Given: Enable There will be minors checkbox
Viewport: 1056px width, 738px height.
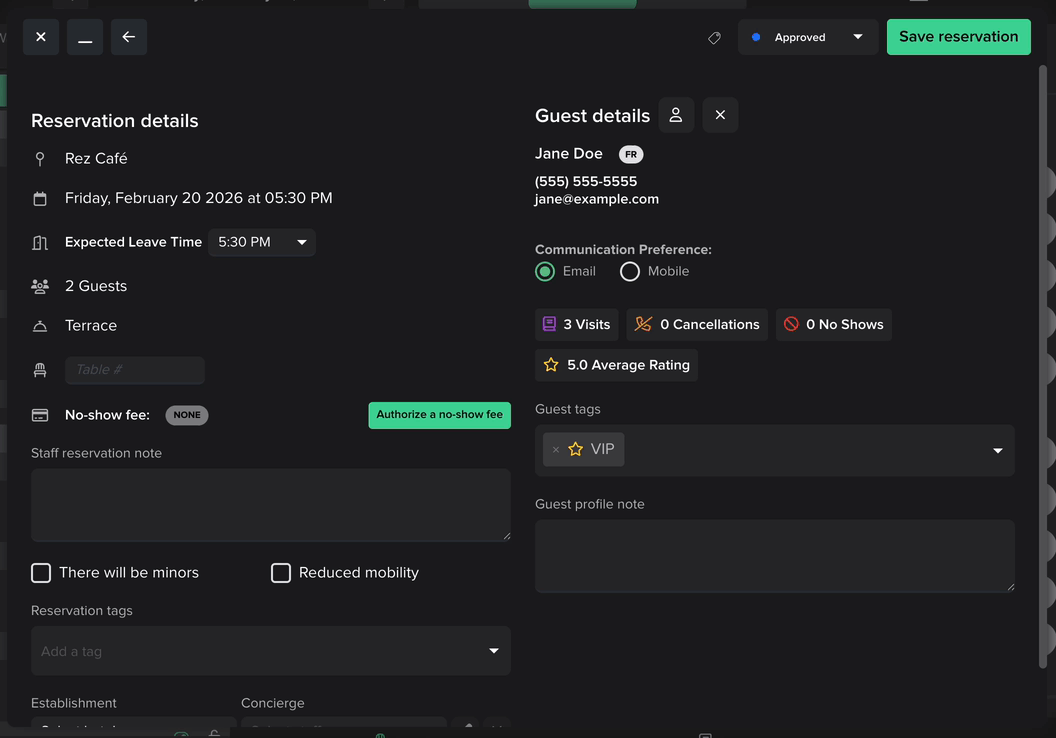Looking at the screenshot, I should tap(41, 573).
